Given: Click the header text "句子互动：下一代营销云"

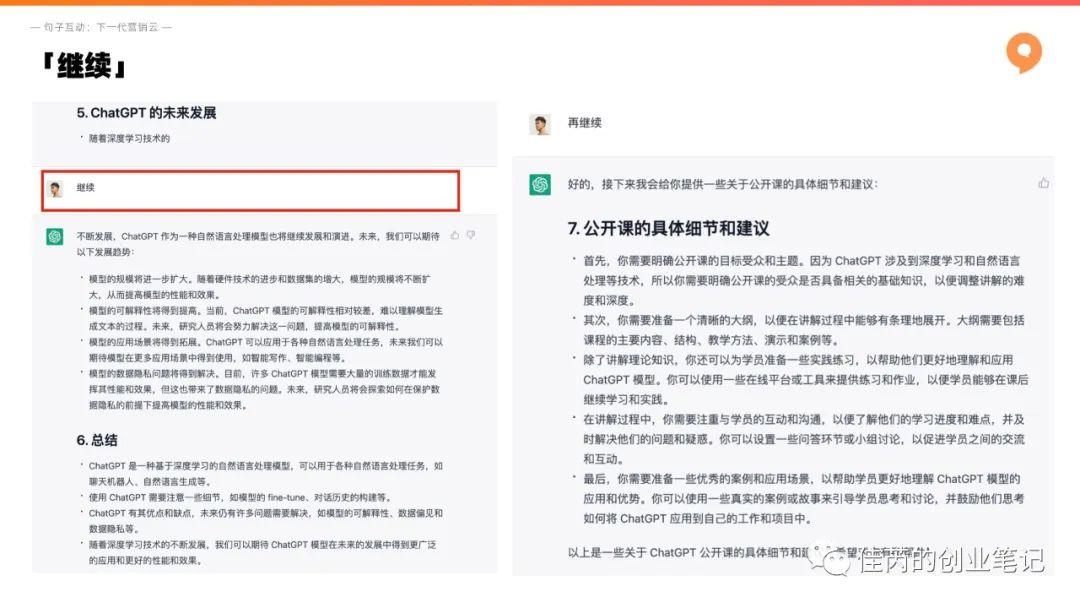Looking at the screenshot, I should coord(101,28).
